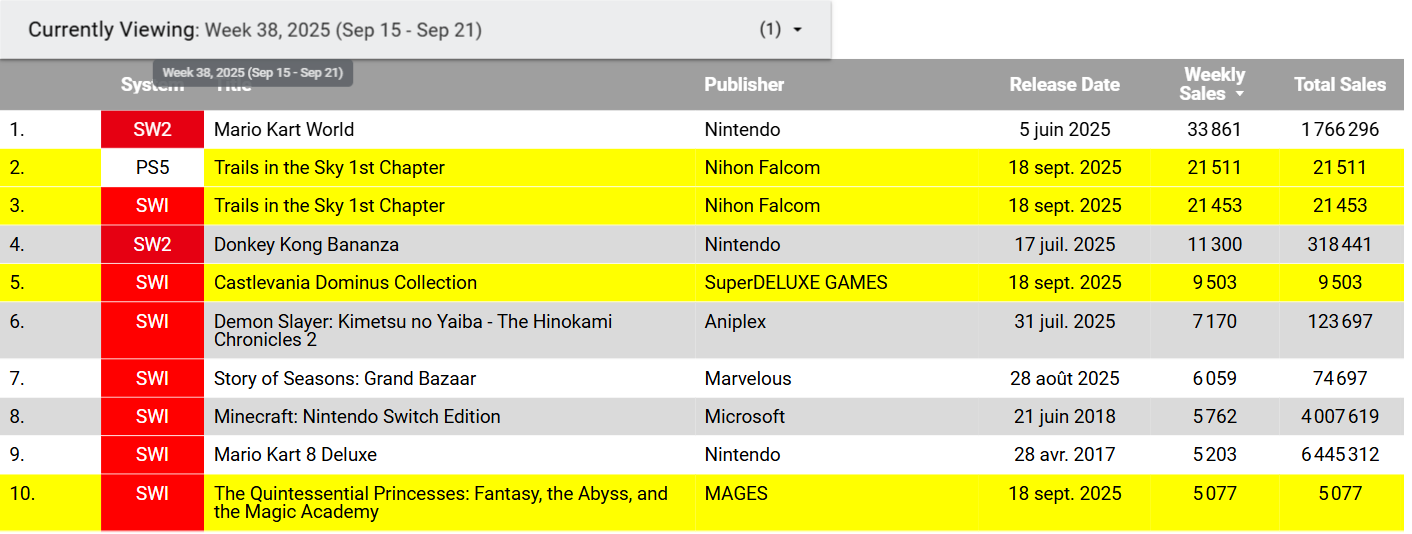The width and height of the screenshot is (1412, 534).
Task: Click the Weekly Sales column header
Action: pyautogui.click(x=1213, y=84)
